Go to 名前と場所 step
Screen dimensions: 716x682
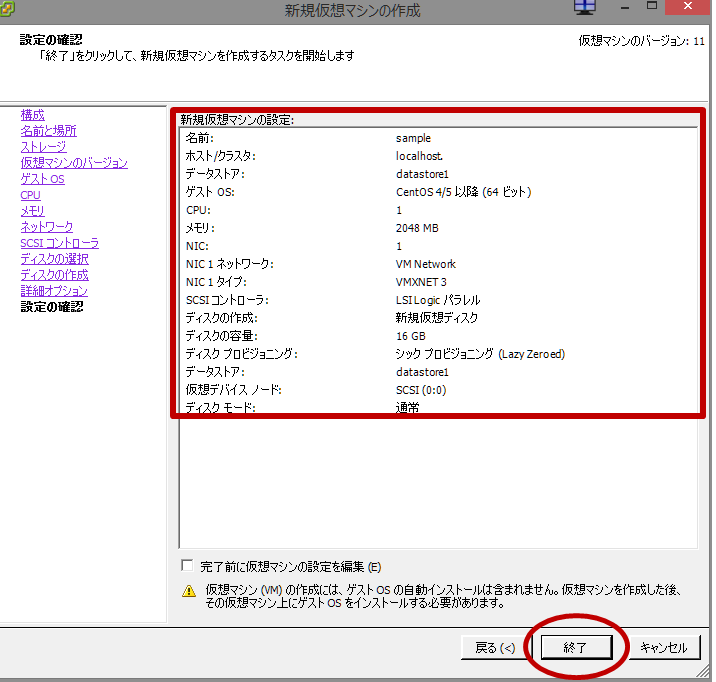coord(48,131)
